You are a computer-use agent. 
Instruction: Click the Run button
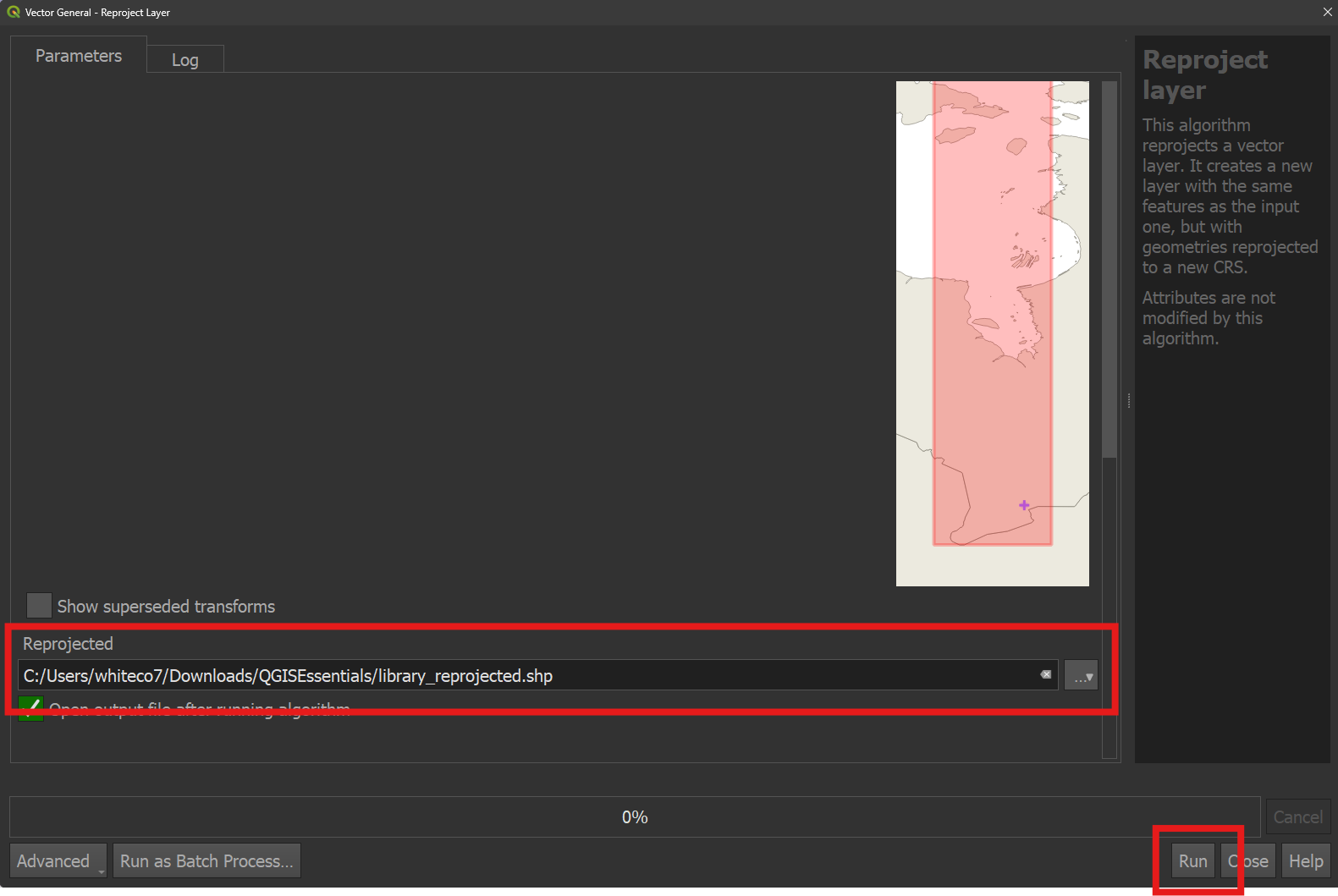pyautogui.click(x=1192, y=860)
